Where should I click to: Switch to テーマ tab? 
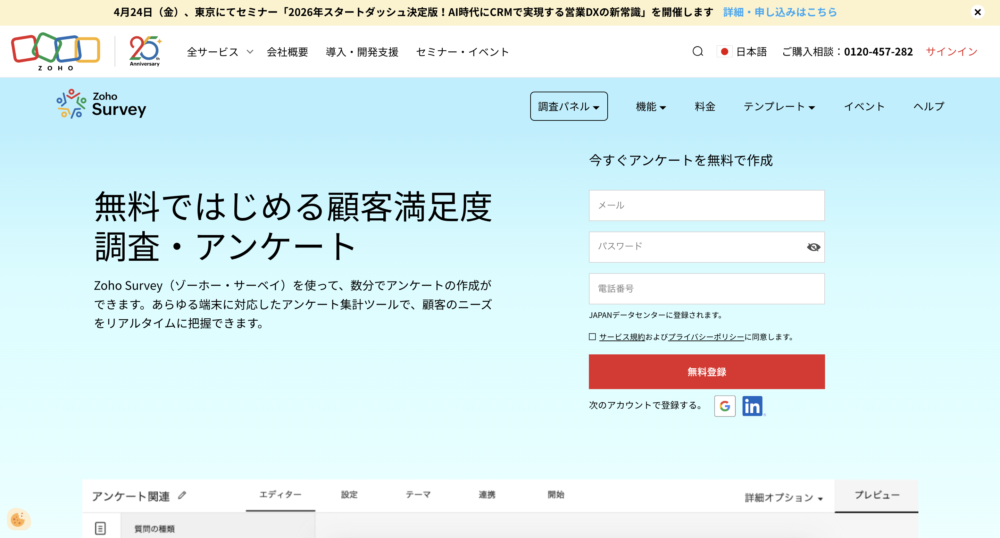click(x=418, y=495)
